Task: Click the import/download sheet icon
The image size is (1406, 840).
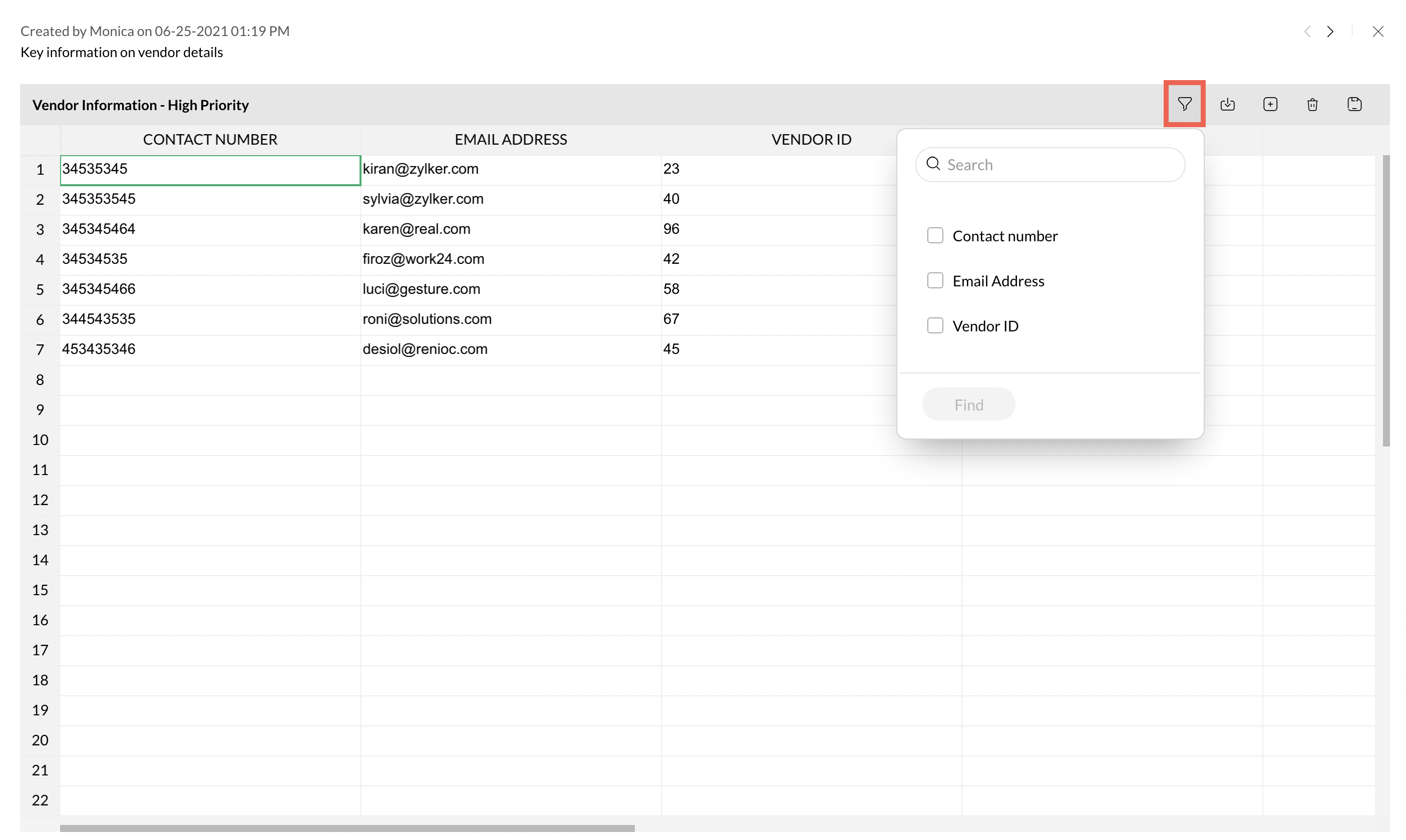Action: point(1227,104)
